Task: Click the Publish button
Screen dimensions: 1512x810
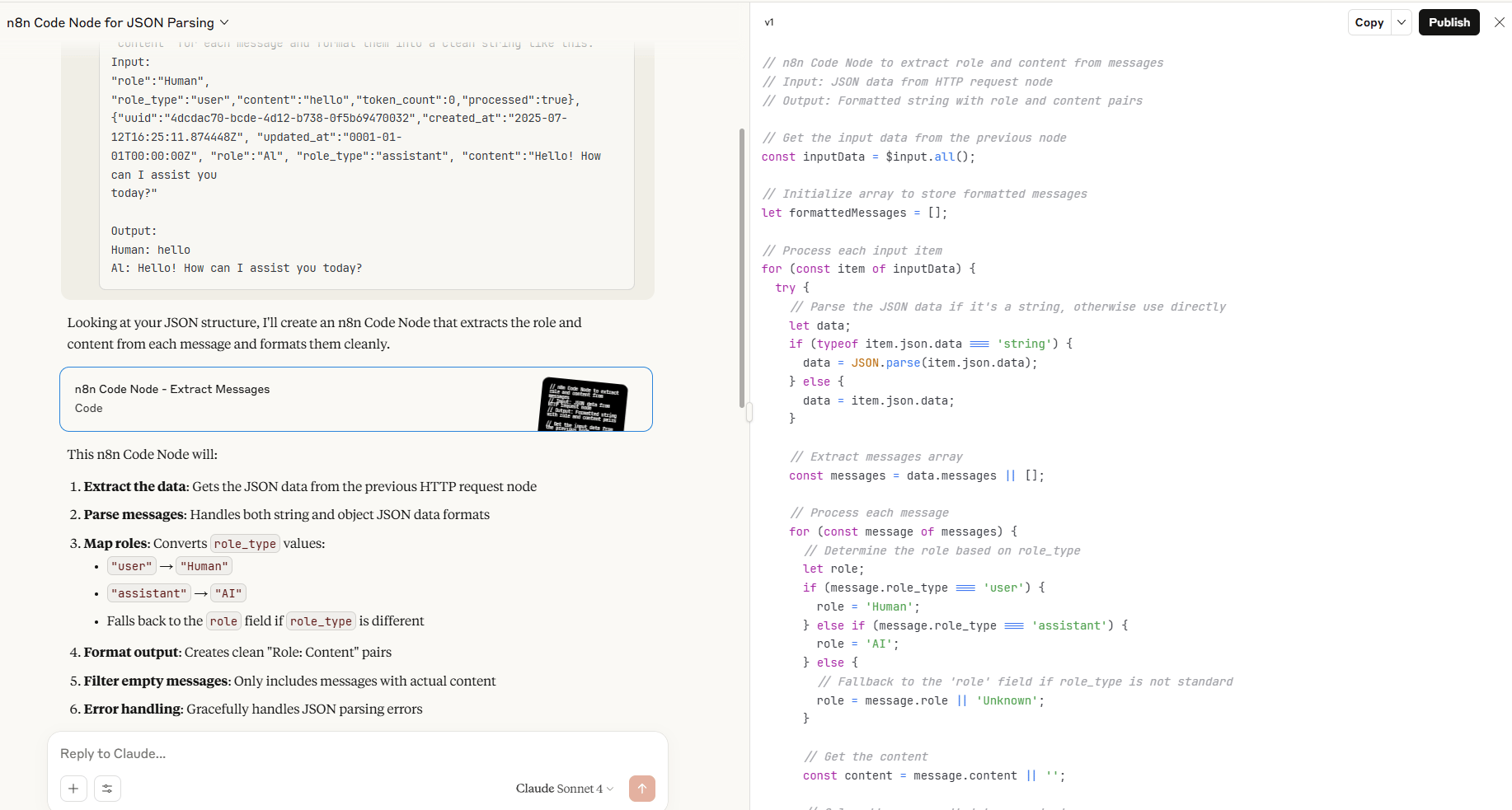Action: click(1449, 22)
